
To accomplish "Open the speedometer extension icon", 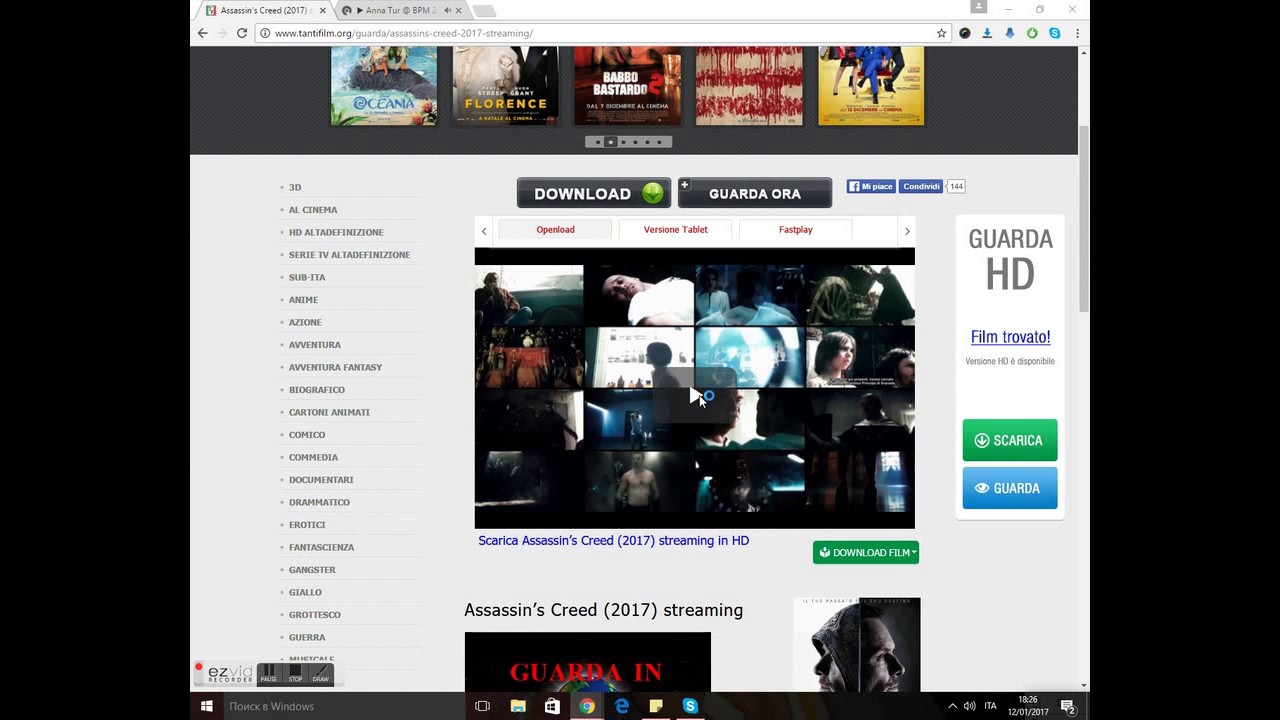I will coord(964,33).
